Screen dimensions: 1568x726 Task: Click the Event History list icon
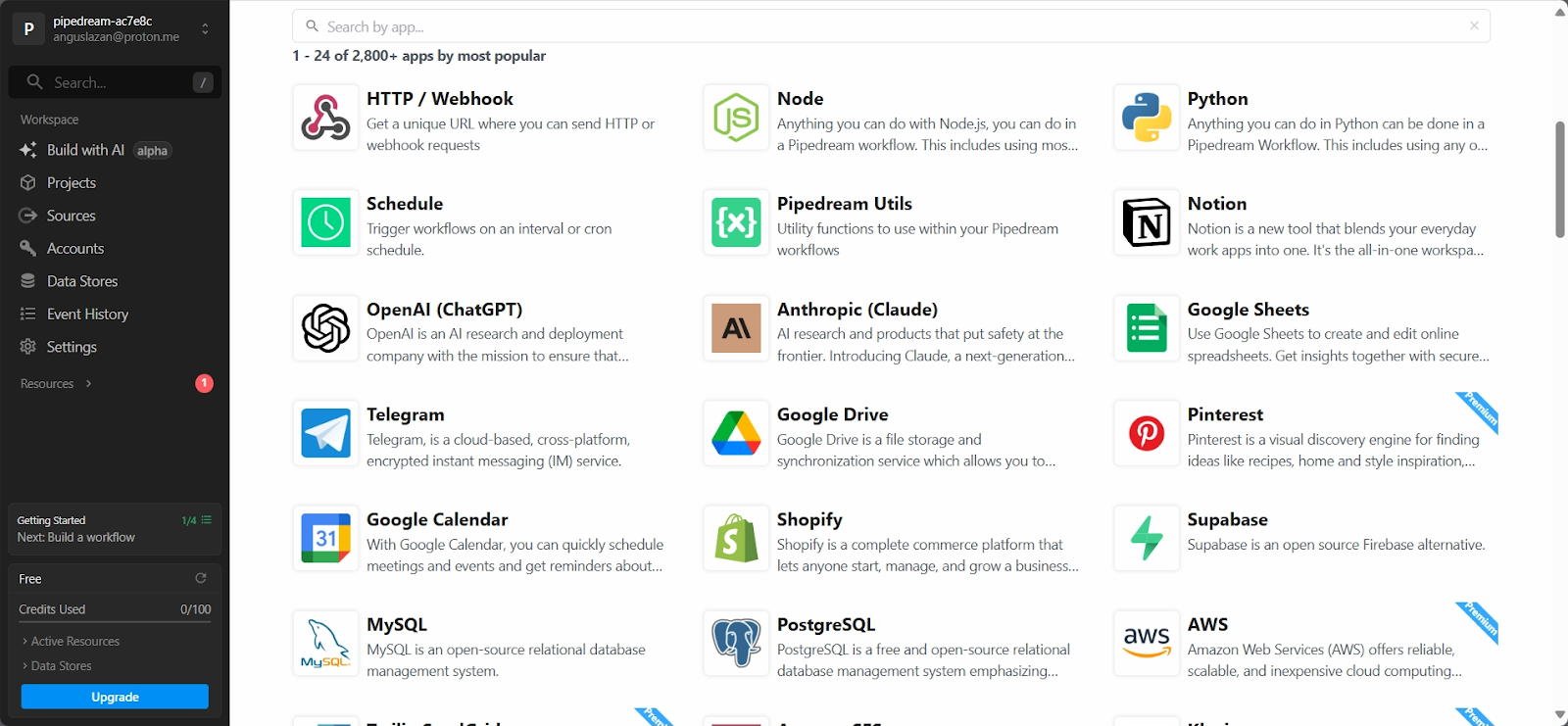pyautogui.click(x=28, y=315)
